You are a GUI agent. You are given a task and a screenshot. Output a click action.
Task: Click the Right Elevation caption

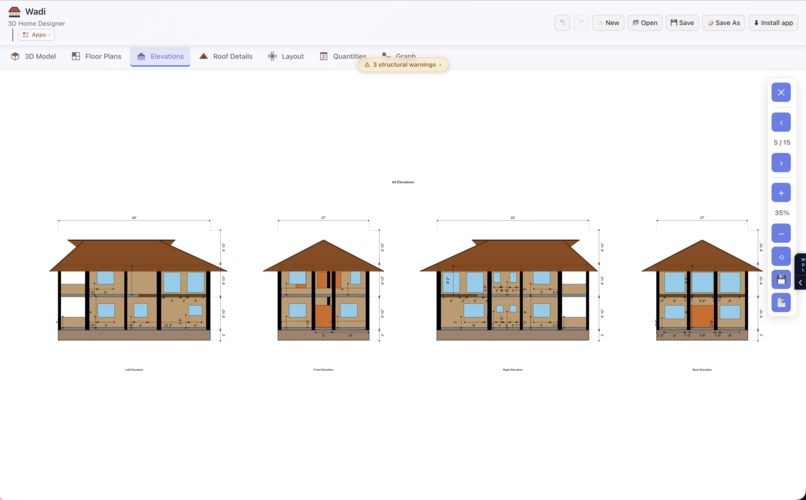click(512, 370)
